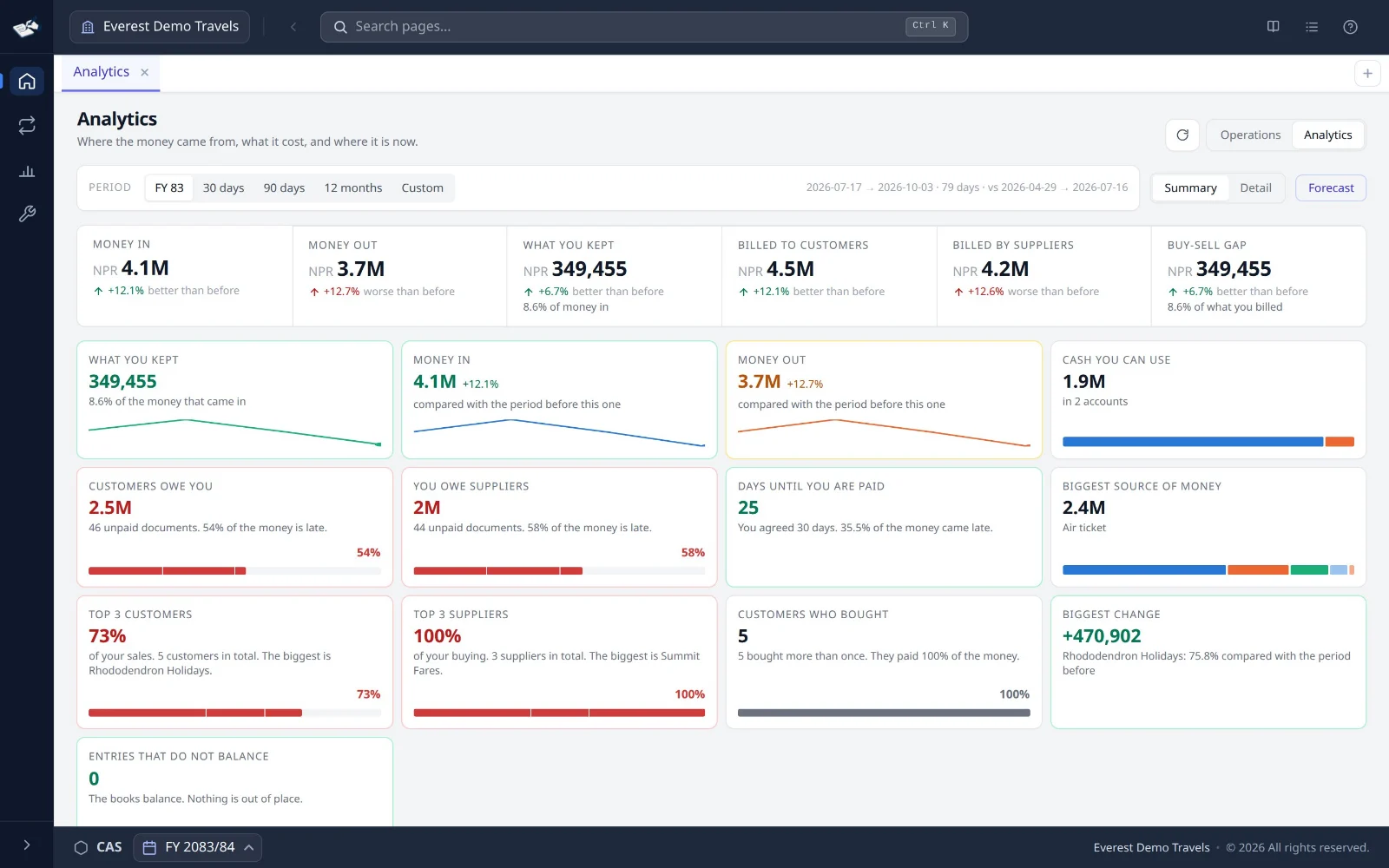Open the help question mark icon
Screen dimensions: 1389x868
1350,27
